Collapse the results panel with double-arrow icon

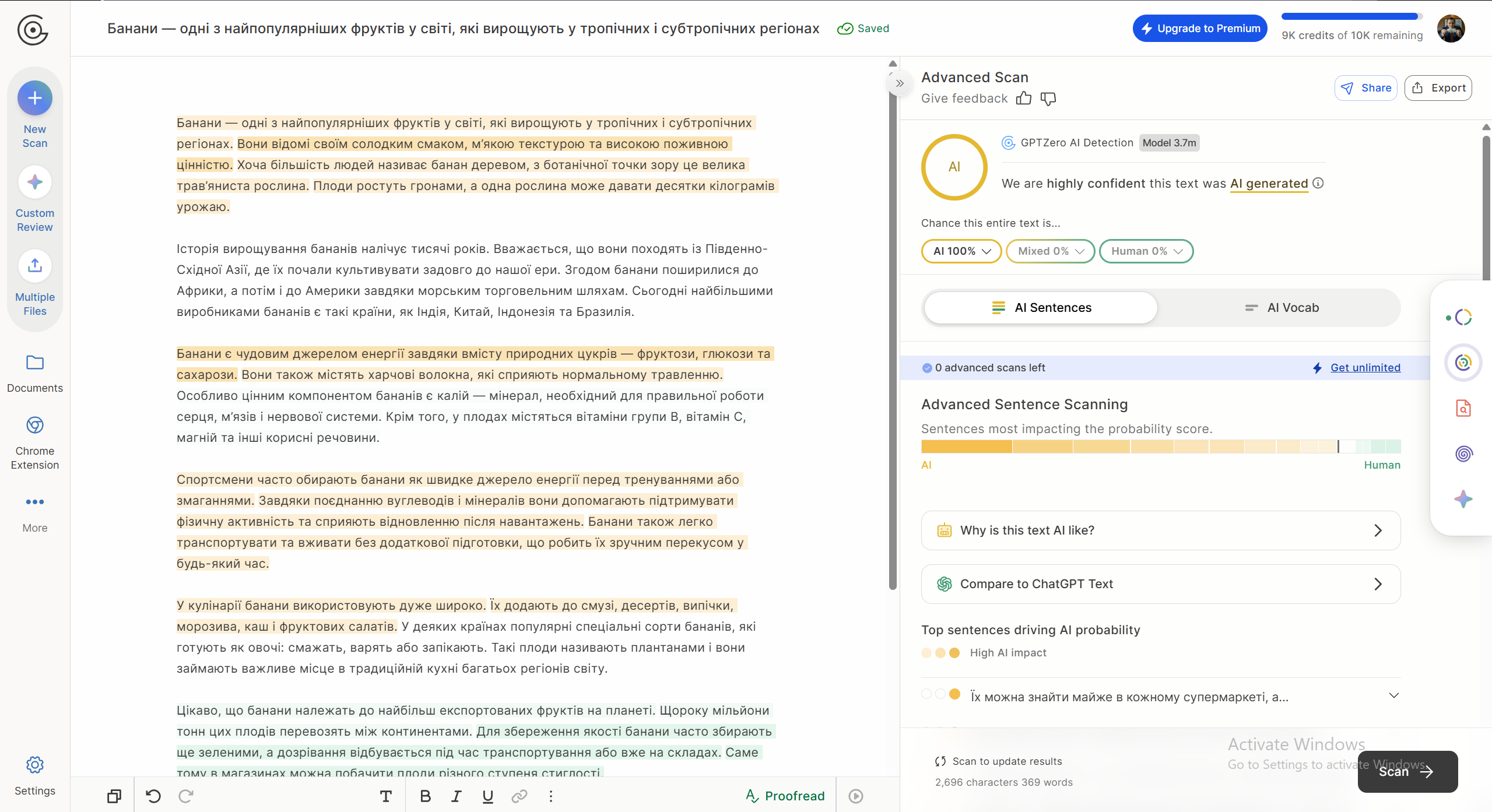[x=900, y=83]
